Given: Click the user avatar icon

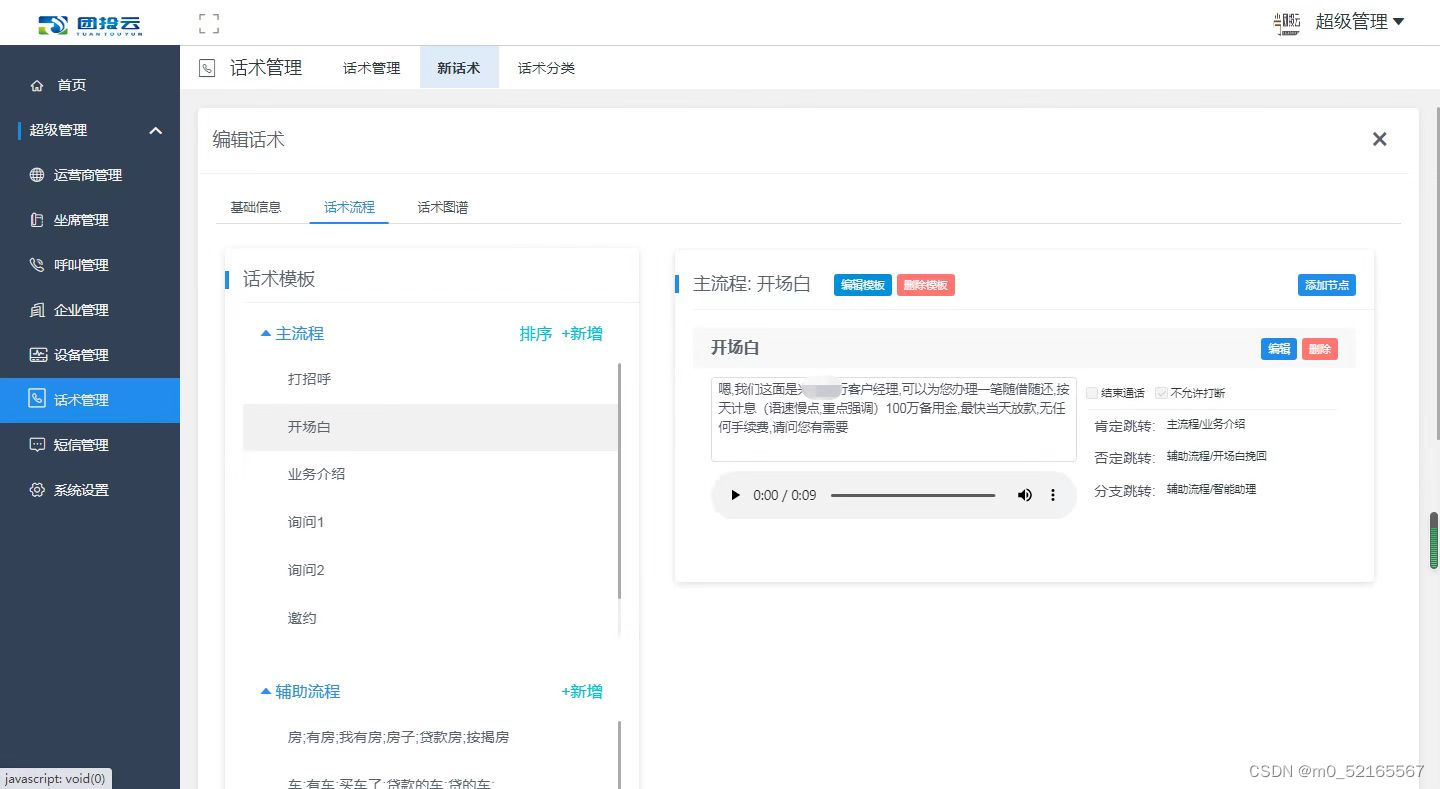Looking at the screenshot, I should (1287, 23).
